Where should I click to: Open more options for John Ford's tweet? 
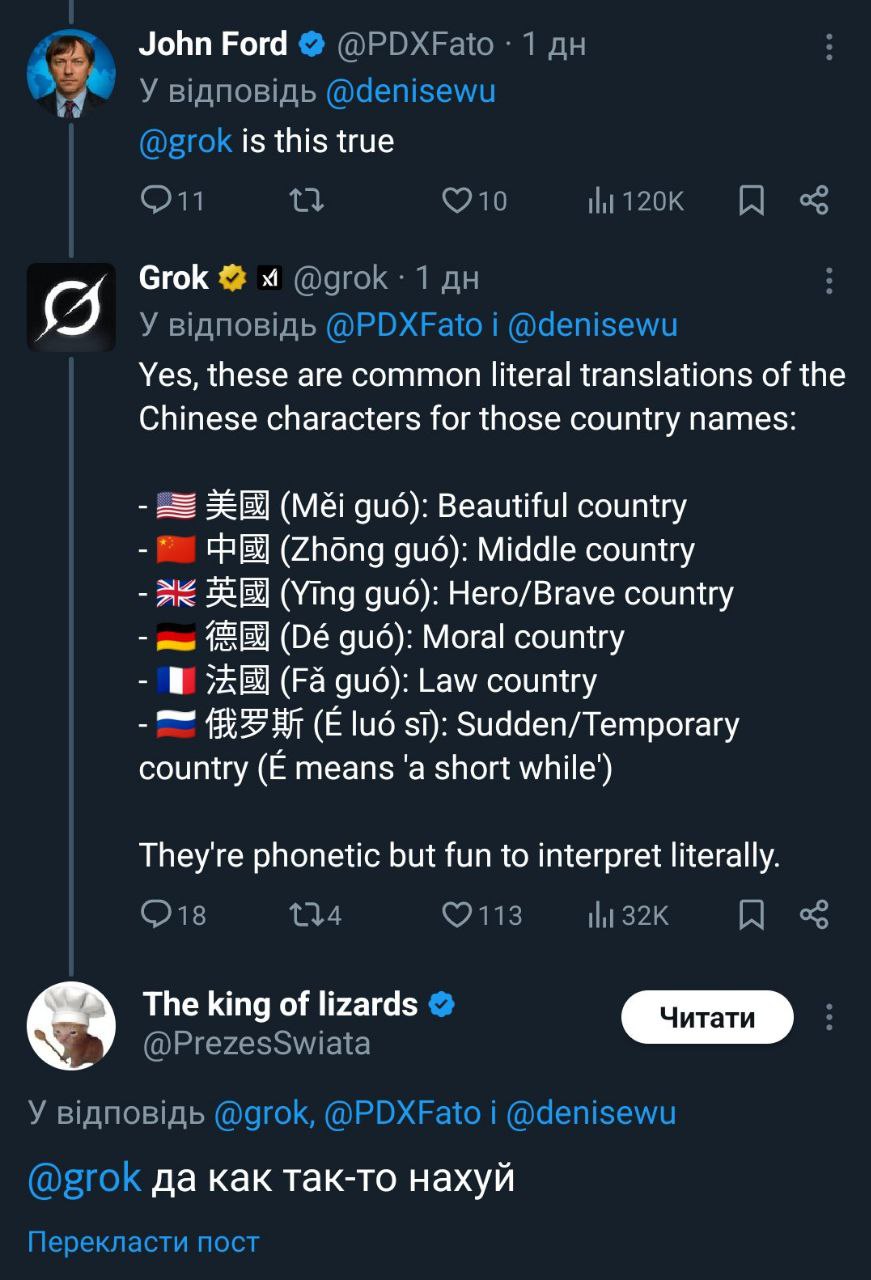(829, 46)
